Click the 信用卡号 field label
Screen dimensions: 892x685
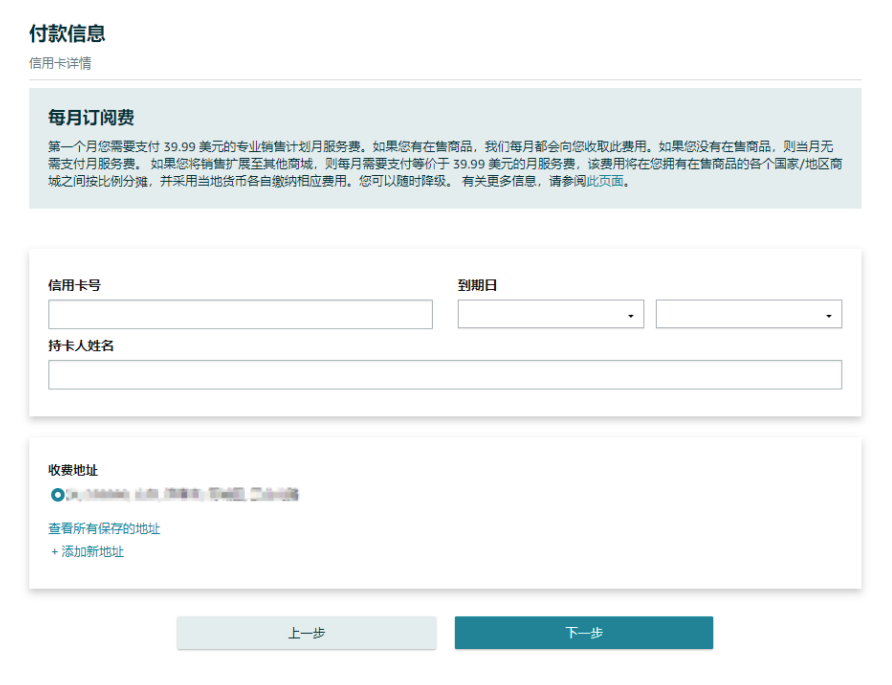75,285
